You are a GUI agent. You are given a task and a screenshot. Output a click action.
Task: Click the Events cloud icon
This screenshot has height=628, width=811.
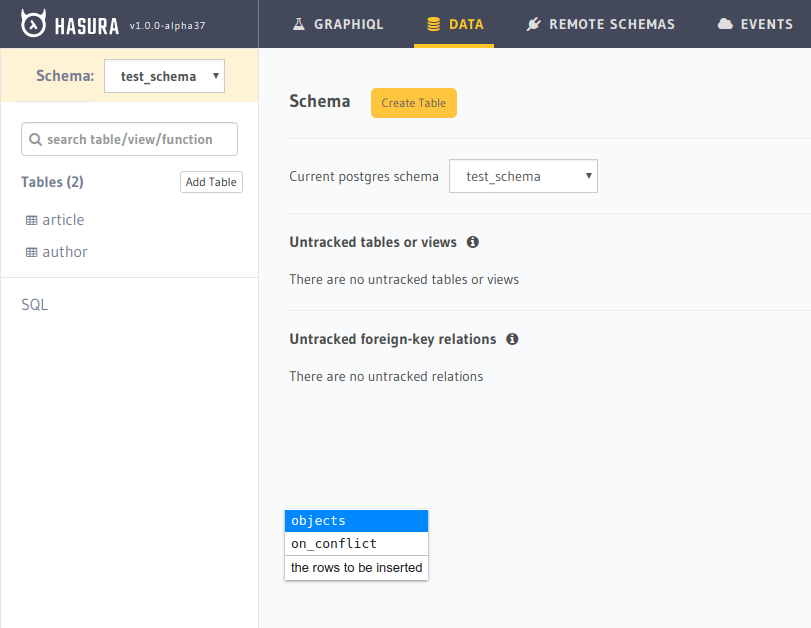coord(725,24)
